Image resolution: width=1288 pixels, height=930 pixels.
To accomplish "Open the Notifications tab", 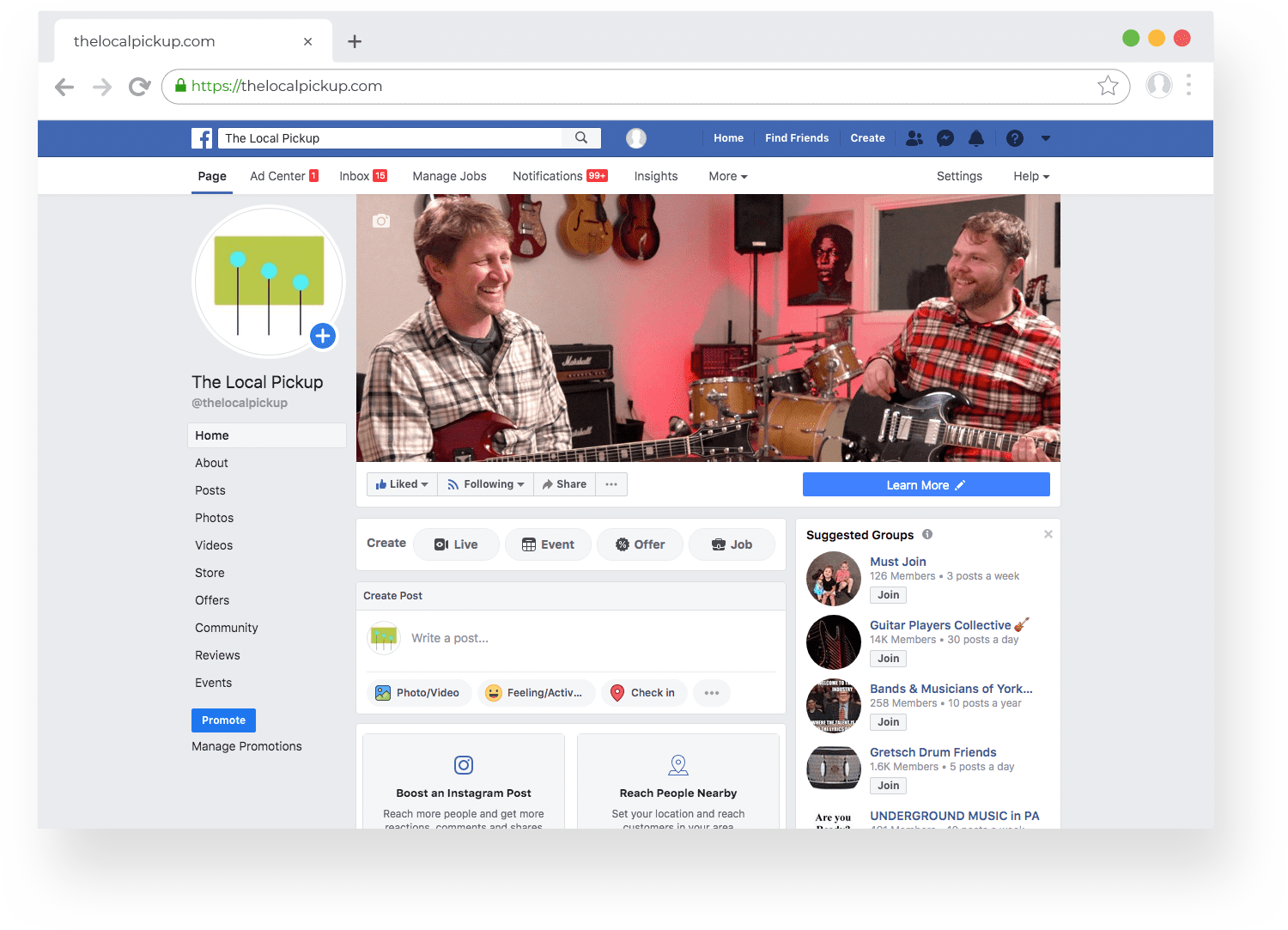I will pyautogui.click(x=560, y=176).
